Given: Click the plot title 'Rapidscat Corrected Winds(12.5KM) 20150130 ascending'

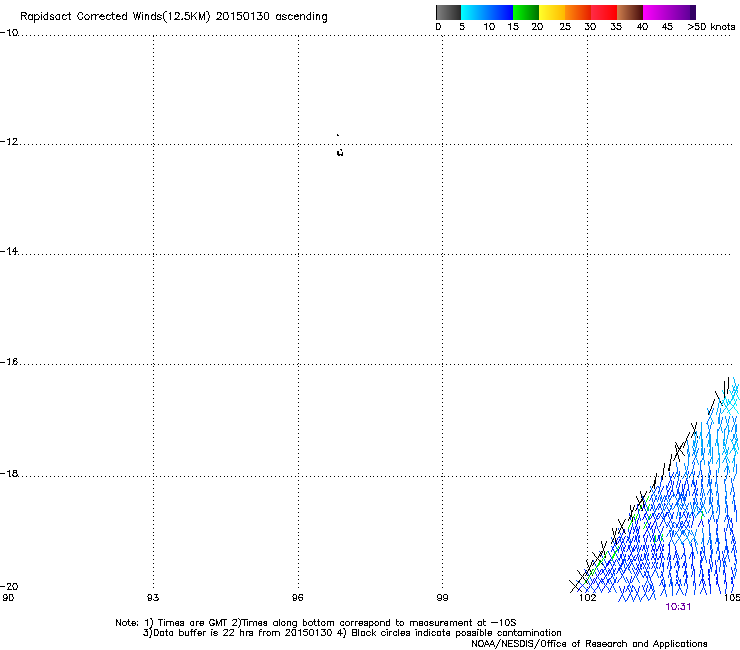Looking at the screenshot, I should (x=174, y=17).
